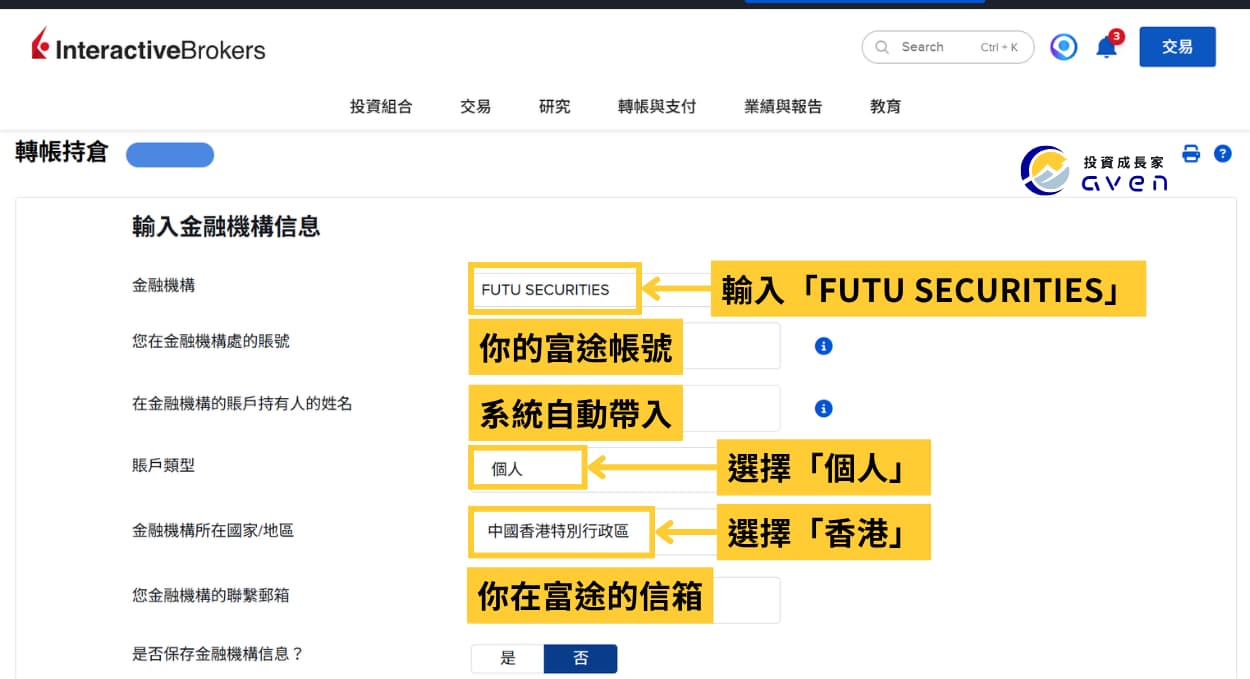Click the 轉帳持倉 page title
The height and width of the screenshot is (679, 1250).
(61, 153)
